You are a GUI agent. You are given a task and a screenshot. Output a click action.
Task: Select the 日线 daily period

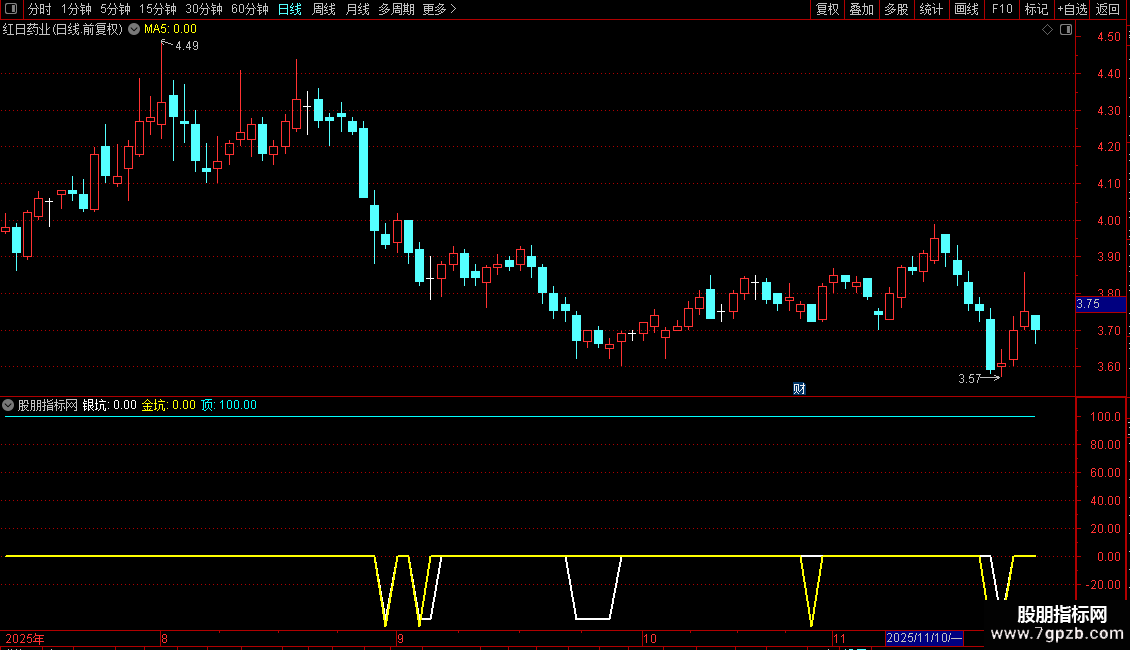290,9
